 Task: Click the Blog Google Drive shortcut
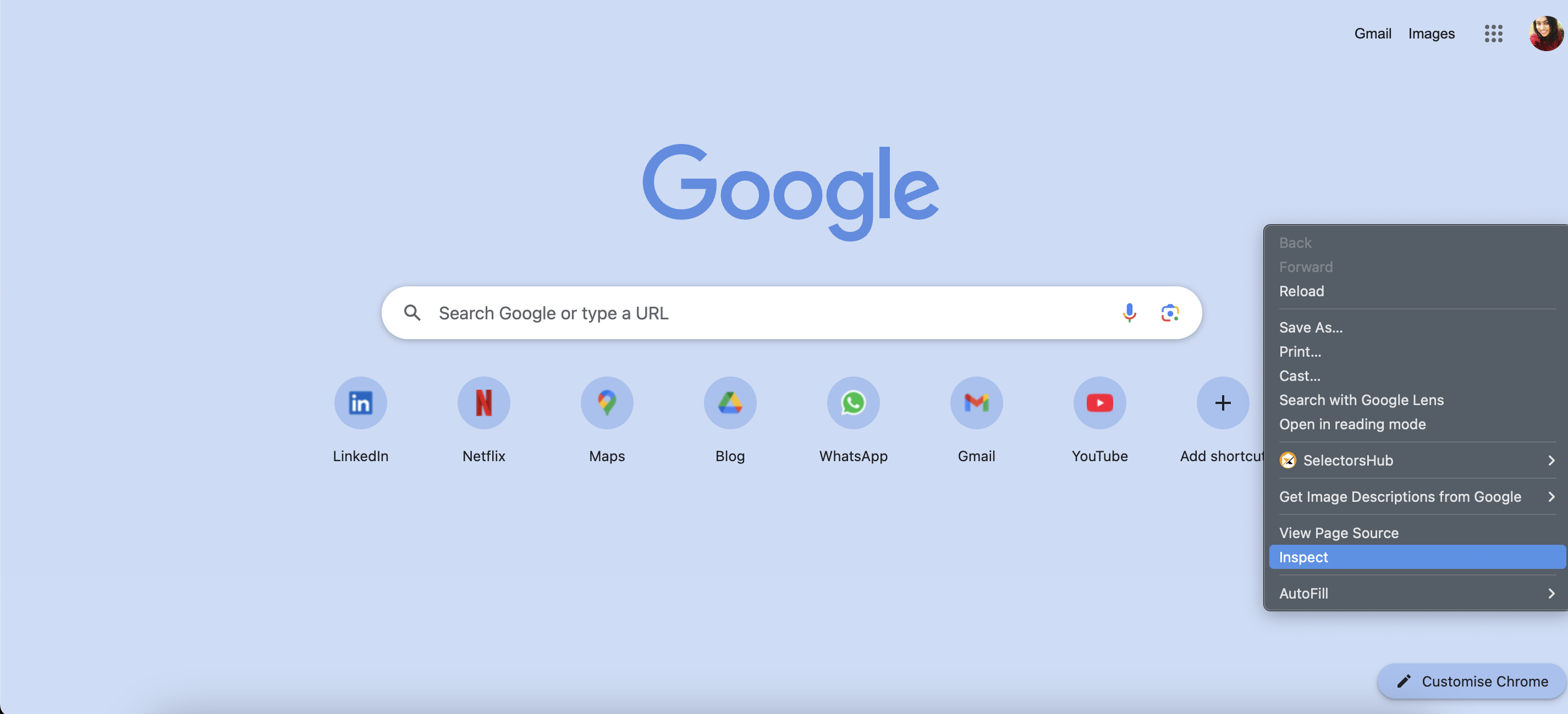click(x=730, y=403)
